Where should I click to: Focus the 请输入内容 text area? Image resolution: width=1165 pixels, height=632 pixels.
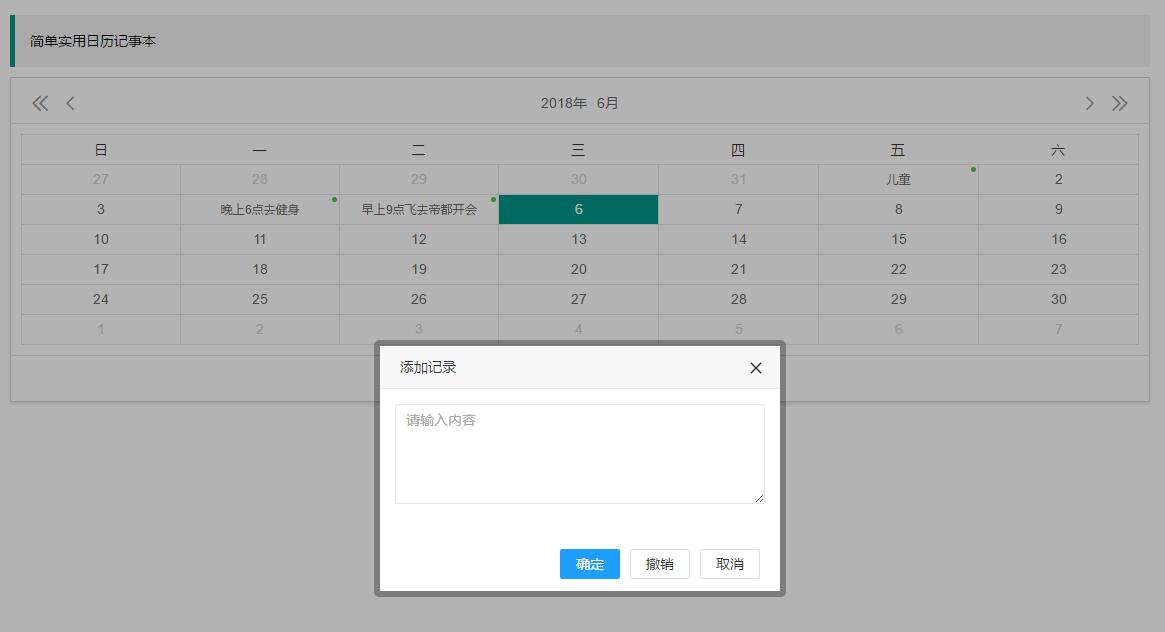(x=580, y=454)
